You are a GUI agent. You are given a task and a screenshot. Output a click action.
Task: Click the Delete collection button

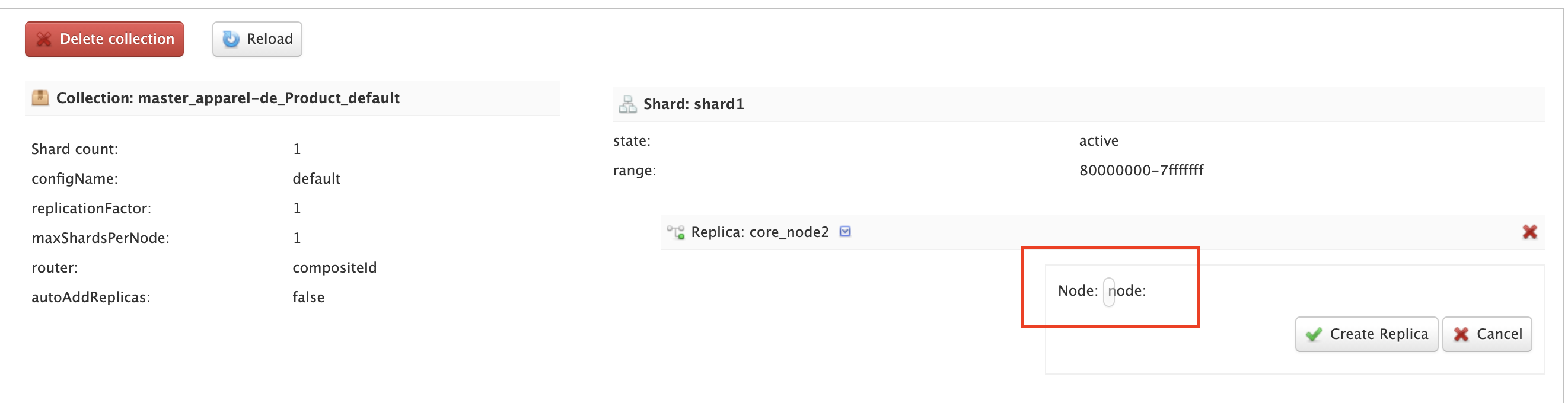click(x=104, y=39)
